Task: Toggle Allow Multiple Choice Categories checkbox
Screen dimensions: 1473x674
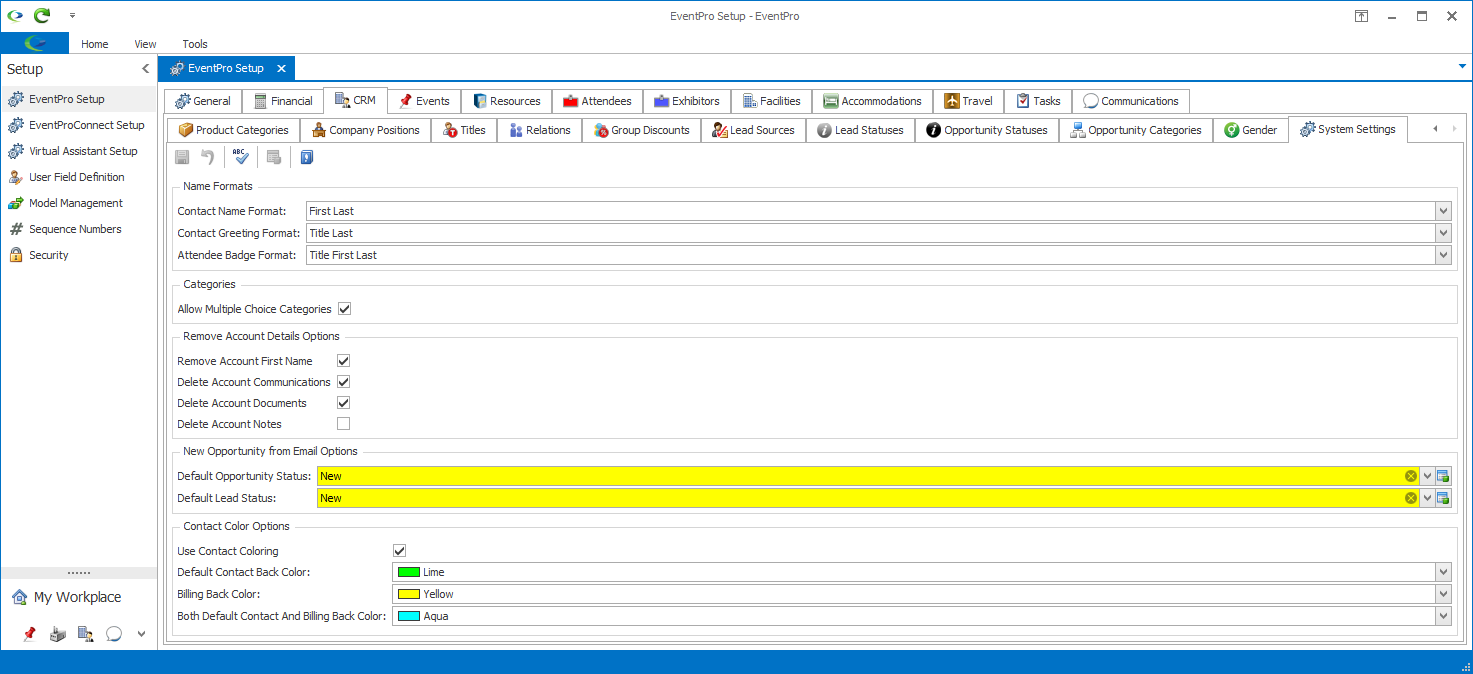Action: tap(345, 309)
